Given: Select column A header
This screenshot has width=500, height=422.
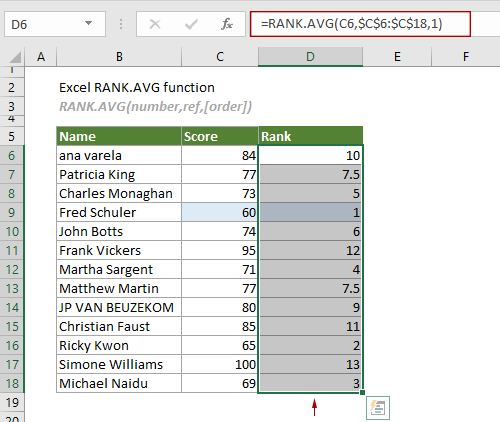Looking at the screenshot, I should pyautogui.click(x=41, y=57).
